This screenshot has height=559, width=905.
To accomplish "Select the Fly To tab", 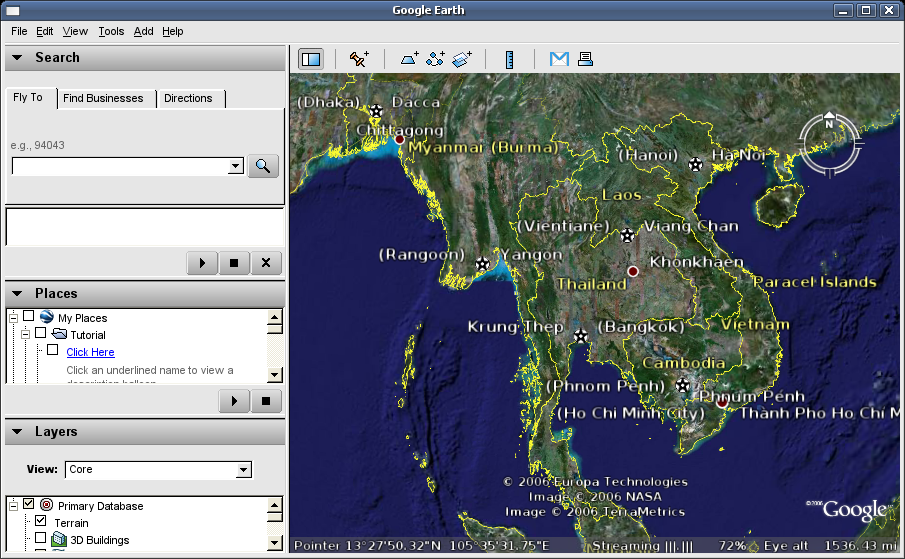I will 28,97.
